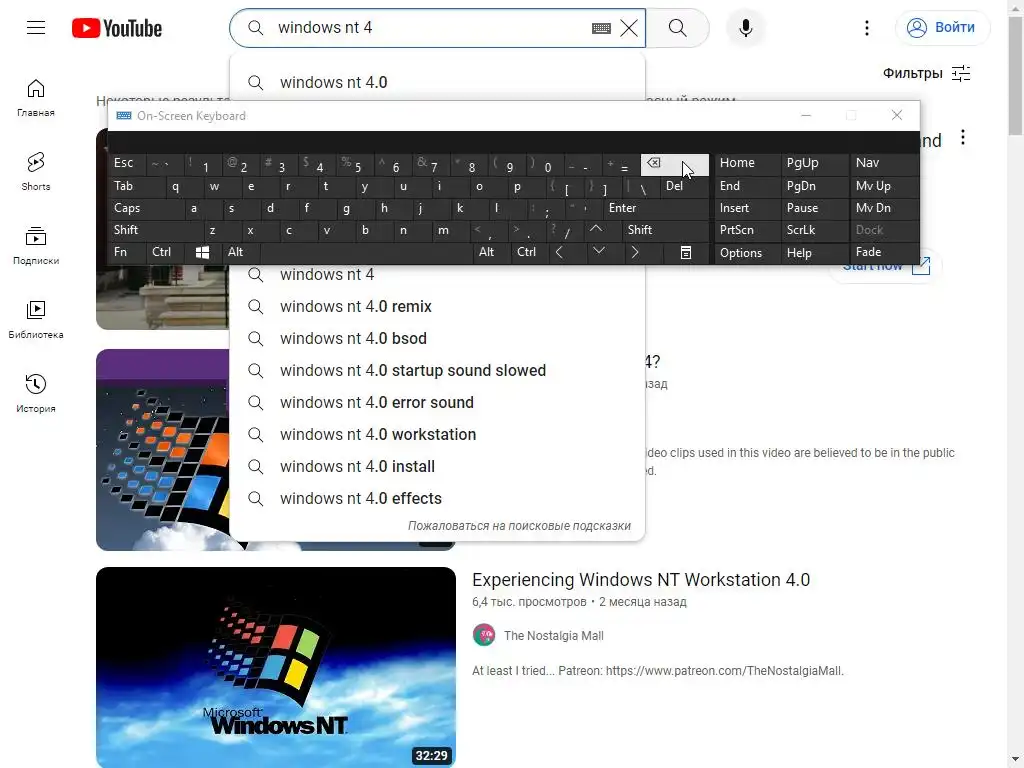Select suggestion 'windows nt 4.0 install'
The height and width of the screenshot is (768, 1024).
coord(437,466)
